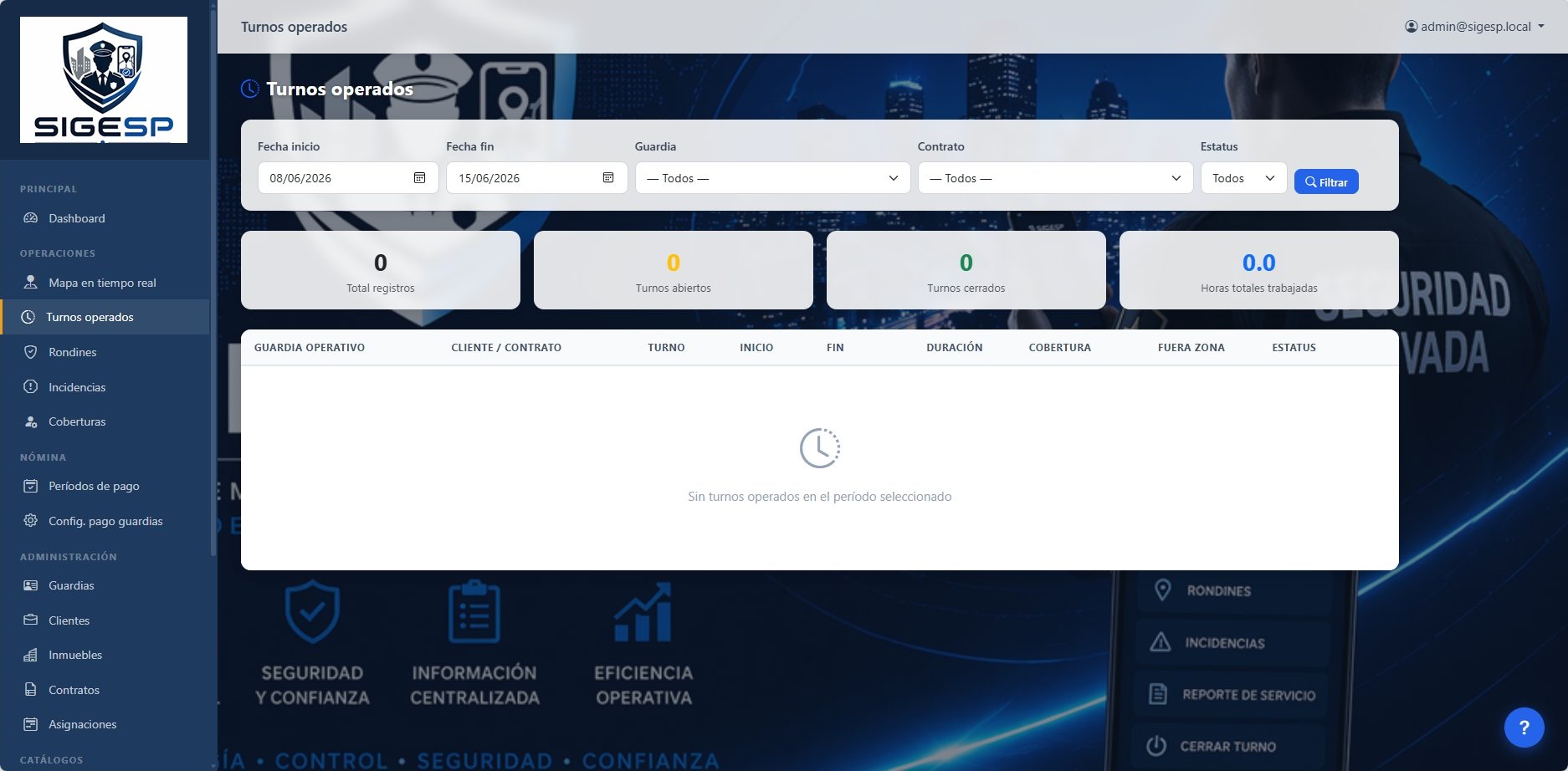The image size is (1568, 771).
Task: Click the blue help question mark button
Action: [x=1524, y=728]
